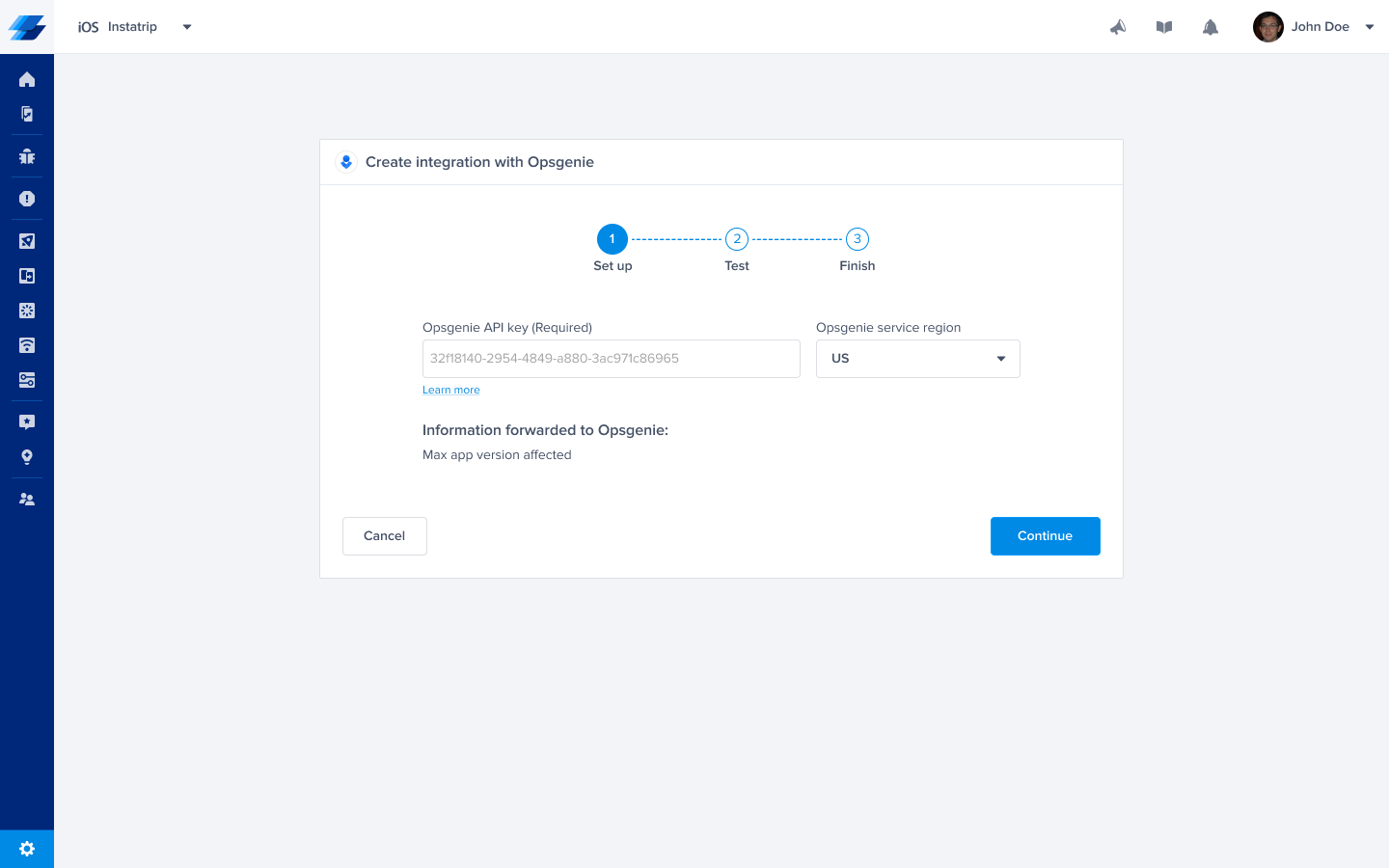Open the bug reports icon in the sidebar
Image resolution: width=1389 pixels, height=868 pixels.
27,156
